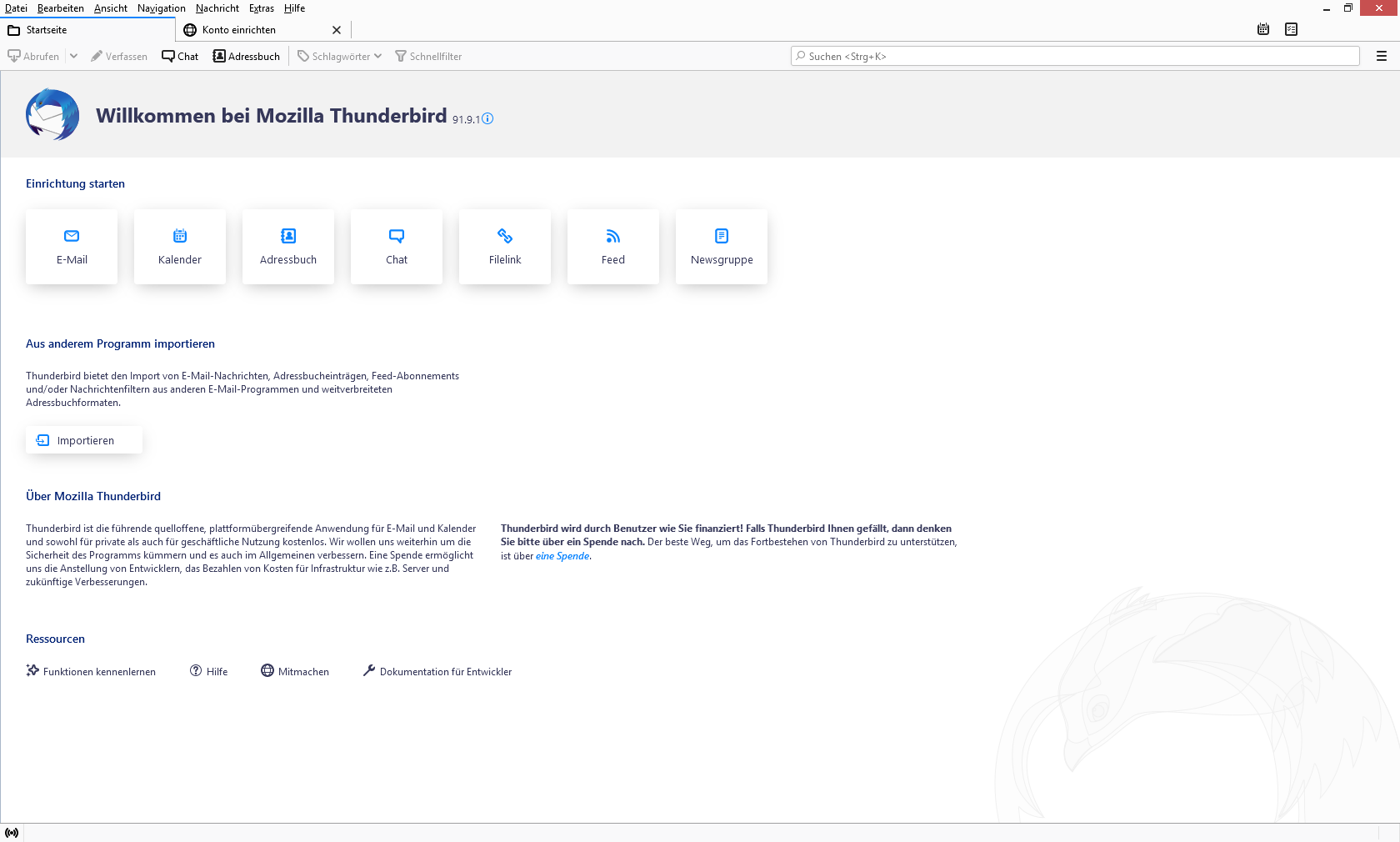
Task: Focus the Suchen search field
Action: tap(1075, 56)
